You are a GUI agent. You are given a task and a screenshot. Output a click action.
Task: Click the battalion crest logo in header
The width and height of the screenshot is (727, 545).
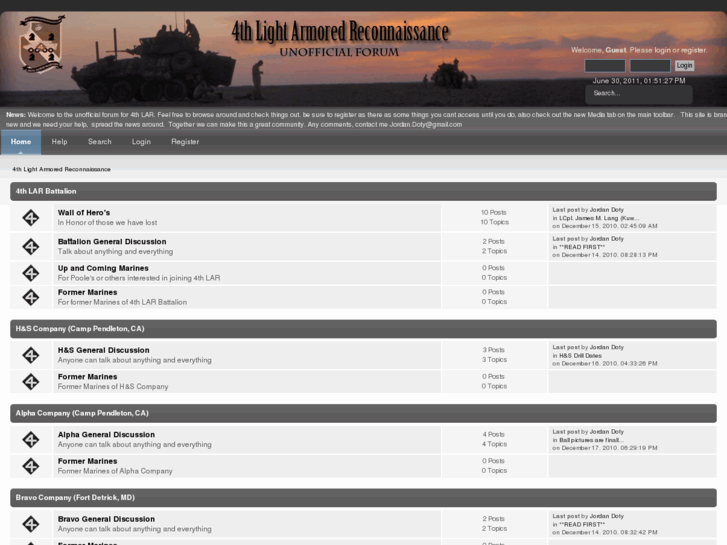click(x=41, y=45)
